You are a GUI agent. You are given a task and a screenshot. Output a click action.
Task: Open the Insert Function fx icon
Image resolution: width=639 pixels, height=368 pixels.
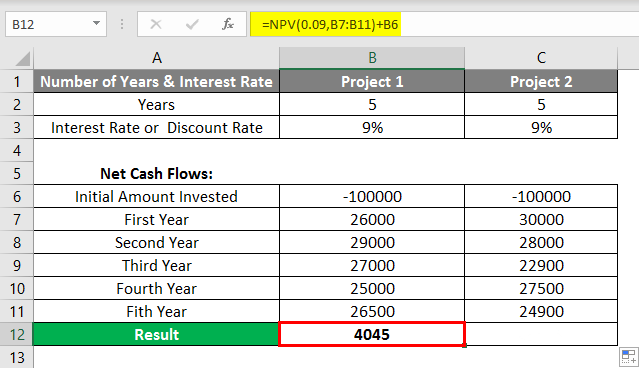point(228,24)
